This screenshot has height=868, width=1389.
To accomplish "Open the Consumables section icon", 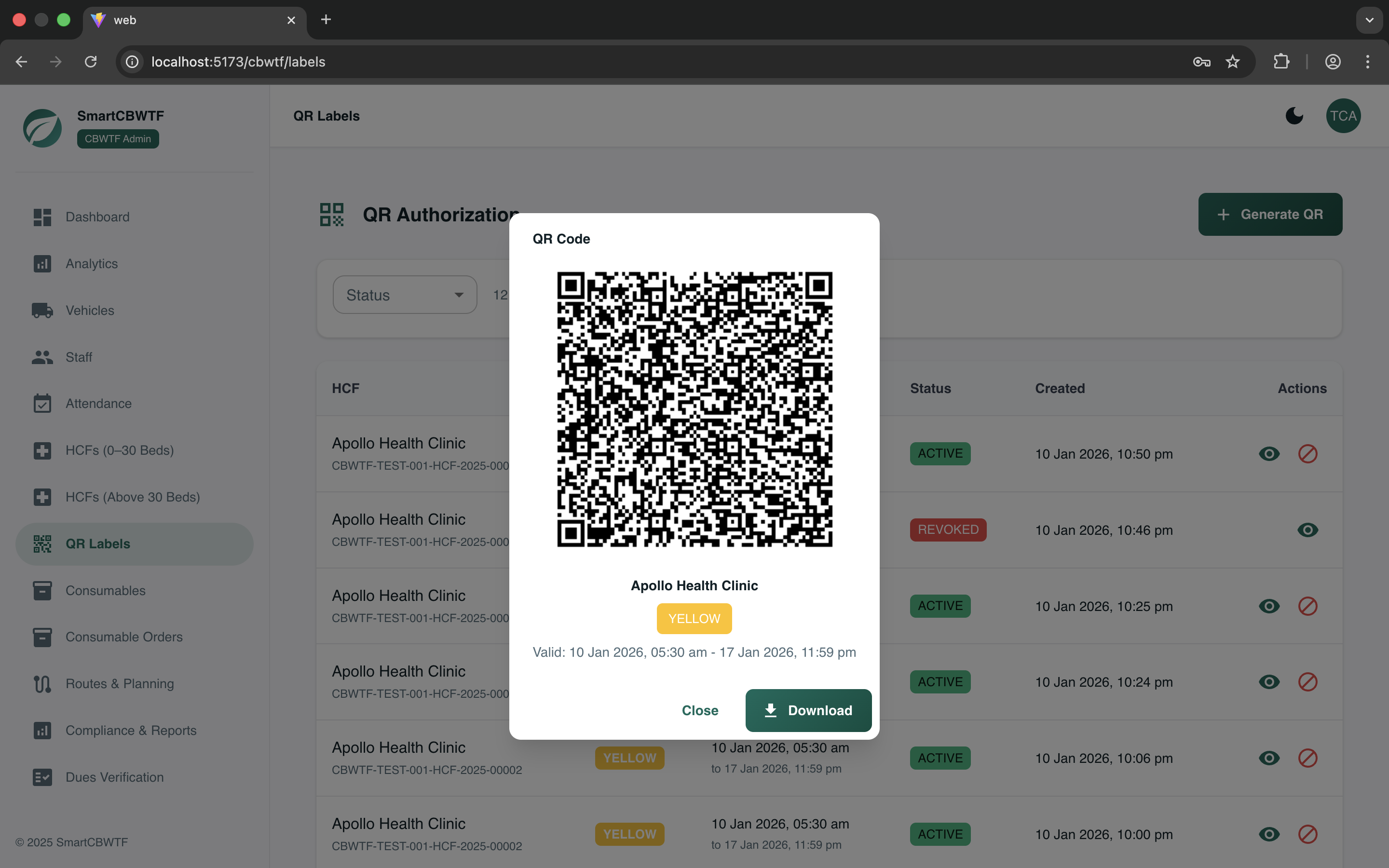I will tap(42, 590).
